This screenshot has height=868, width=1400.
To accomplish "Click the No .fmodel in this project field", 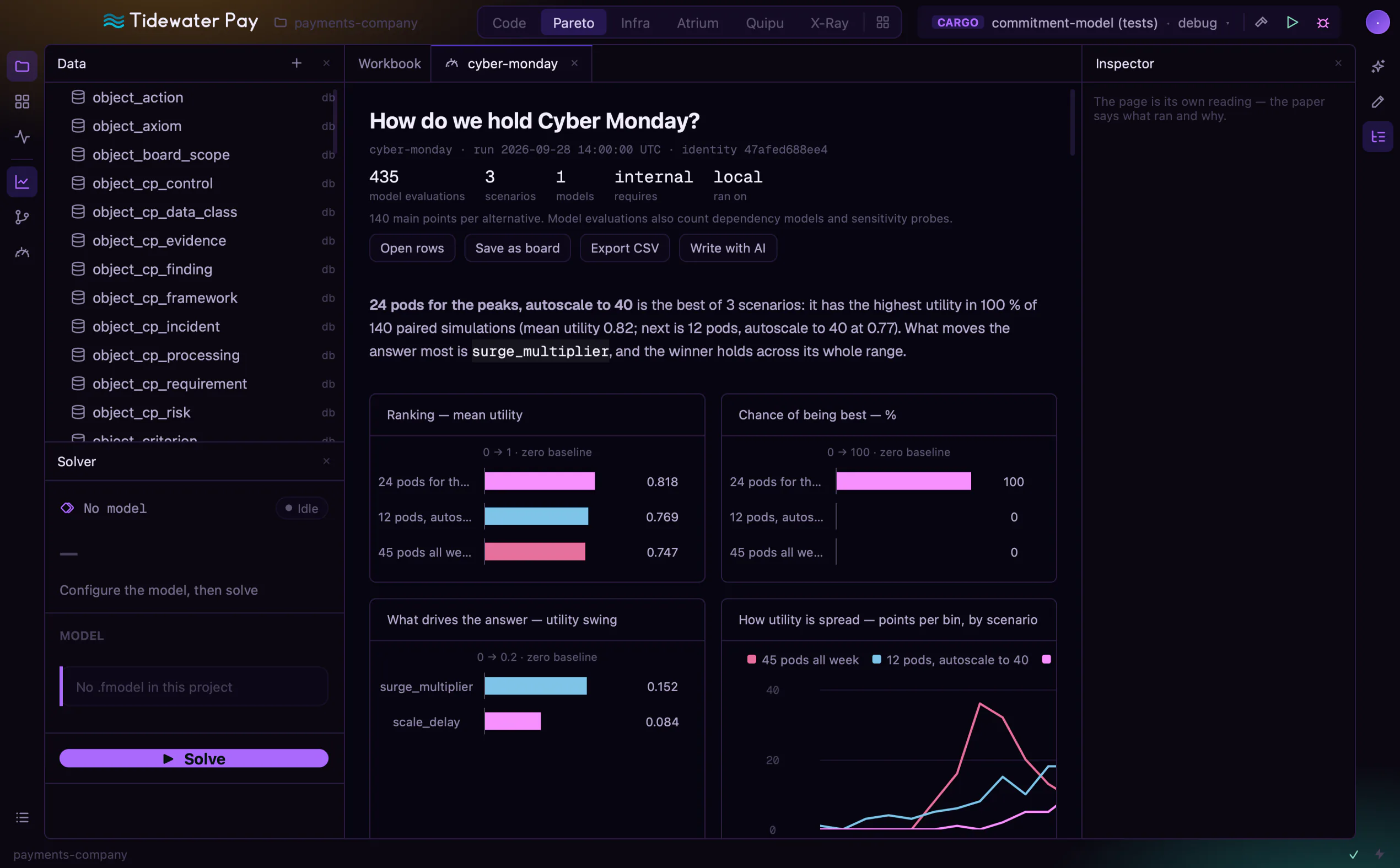I will coord(194,687).
